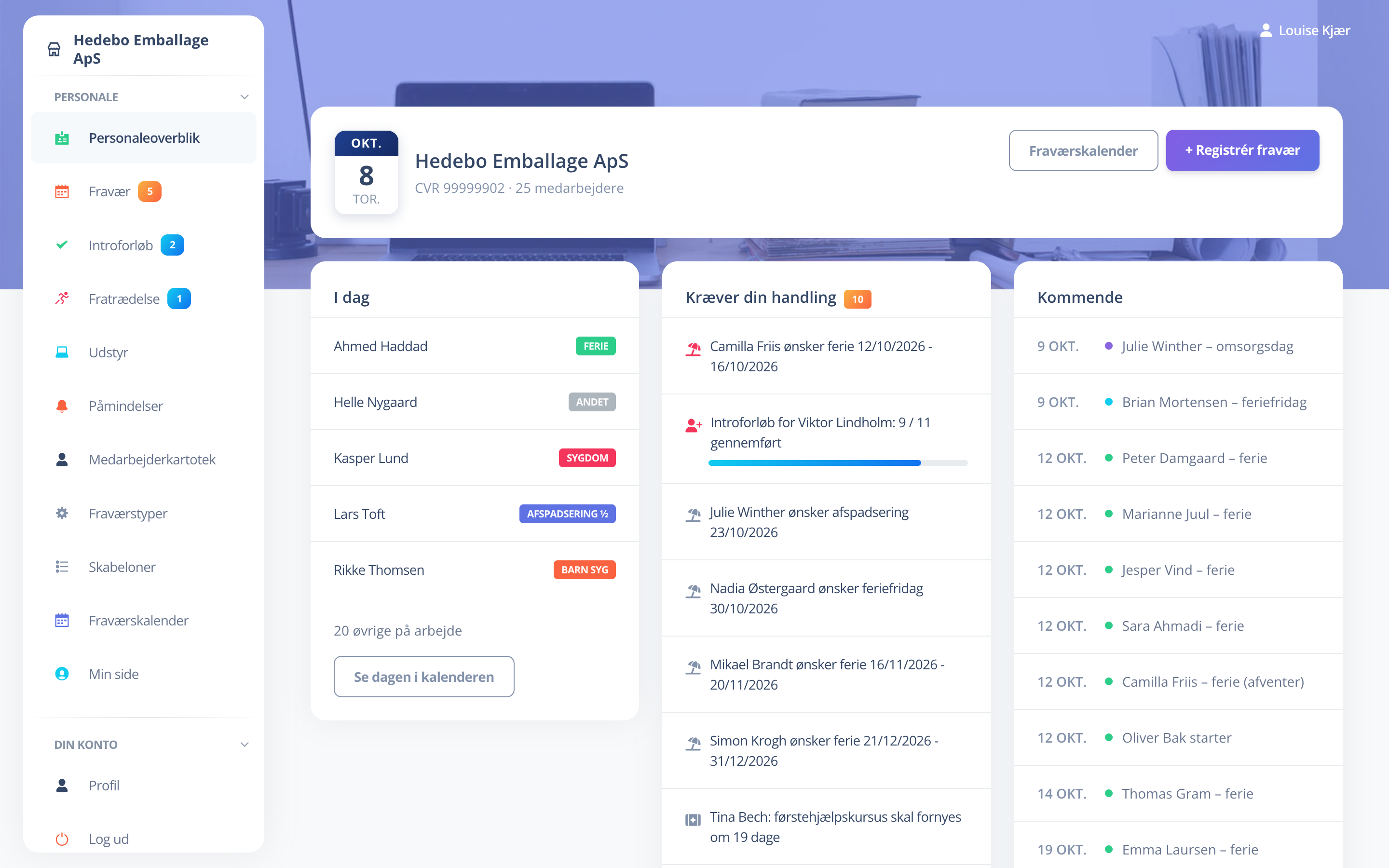The height and width of the screenshot is (868, 1389).
Task: Click the Log ud power icon
Action: click(x=62, y=839)
